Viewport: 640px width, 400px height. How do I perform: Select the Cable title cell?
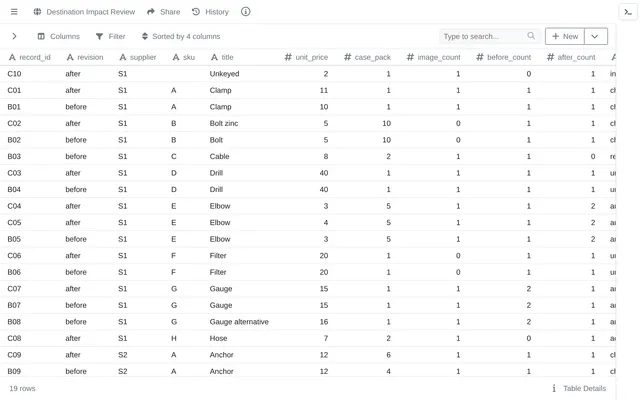pos(239,156)
